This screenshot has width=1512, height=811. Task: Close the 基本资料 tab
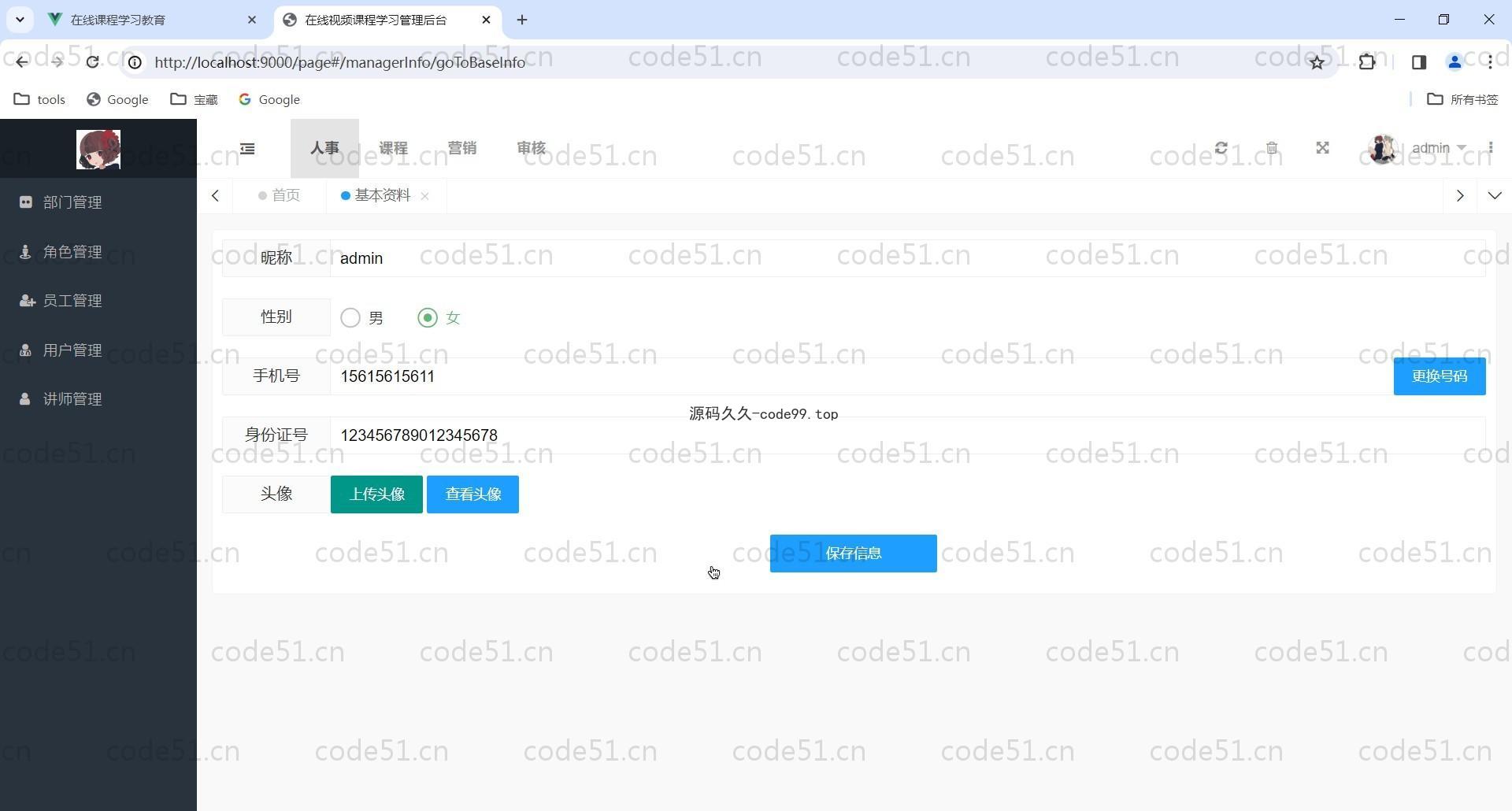[x=424, y=196]
